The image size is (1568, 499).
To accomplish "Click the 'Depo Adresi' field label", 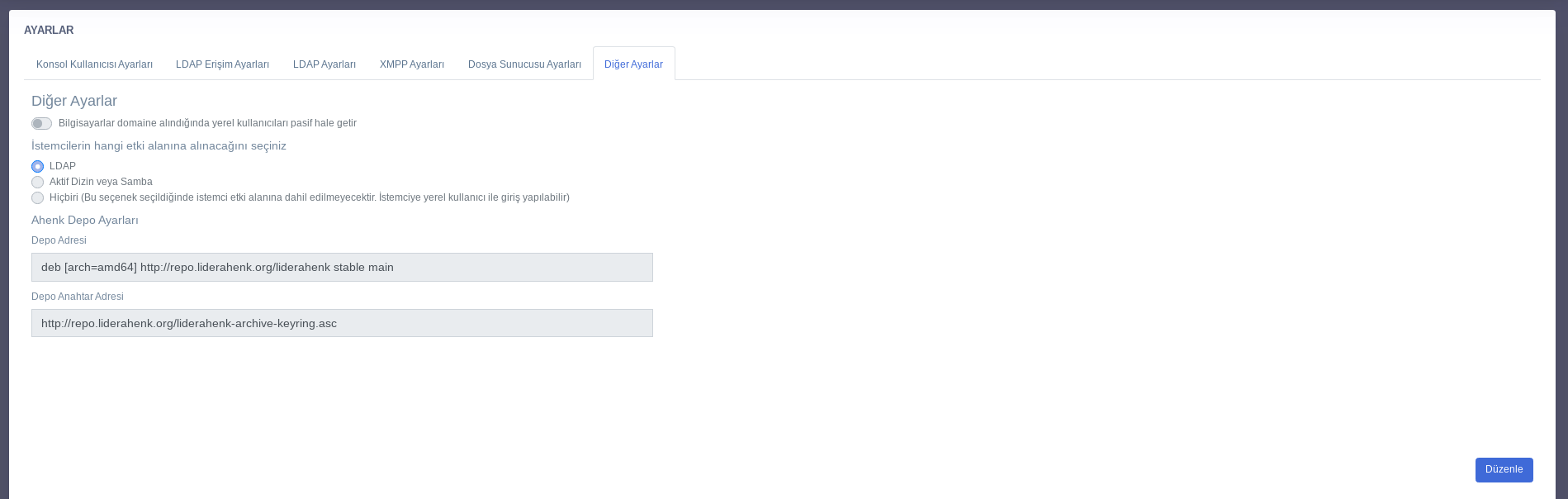I will [x=59, y=240].
